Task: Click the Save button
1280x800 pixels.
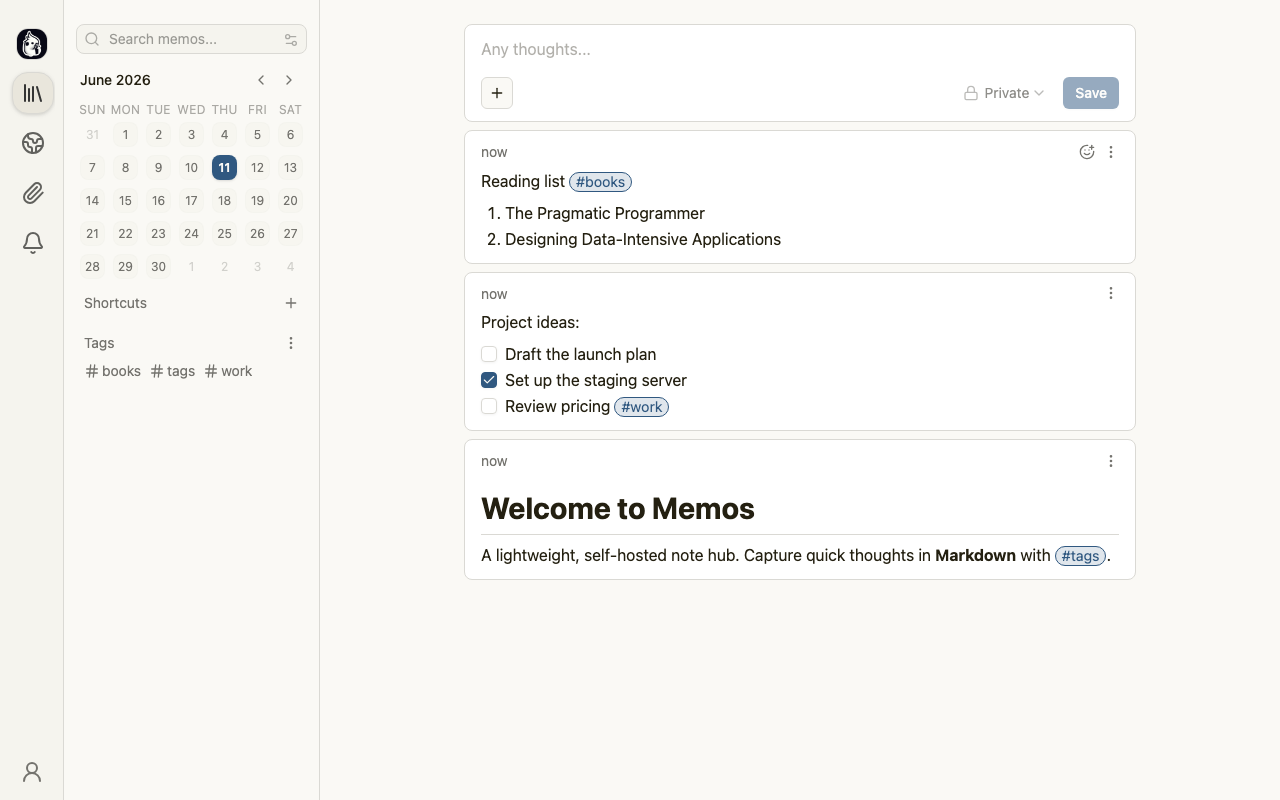Action: coord(1091,93)
